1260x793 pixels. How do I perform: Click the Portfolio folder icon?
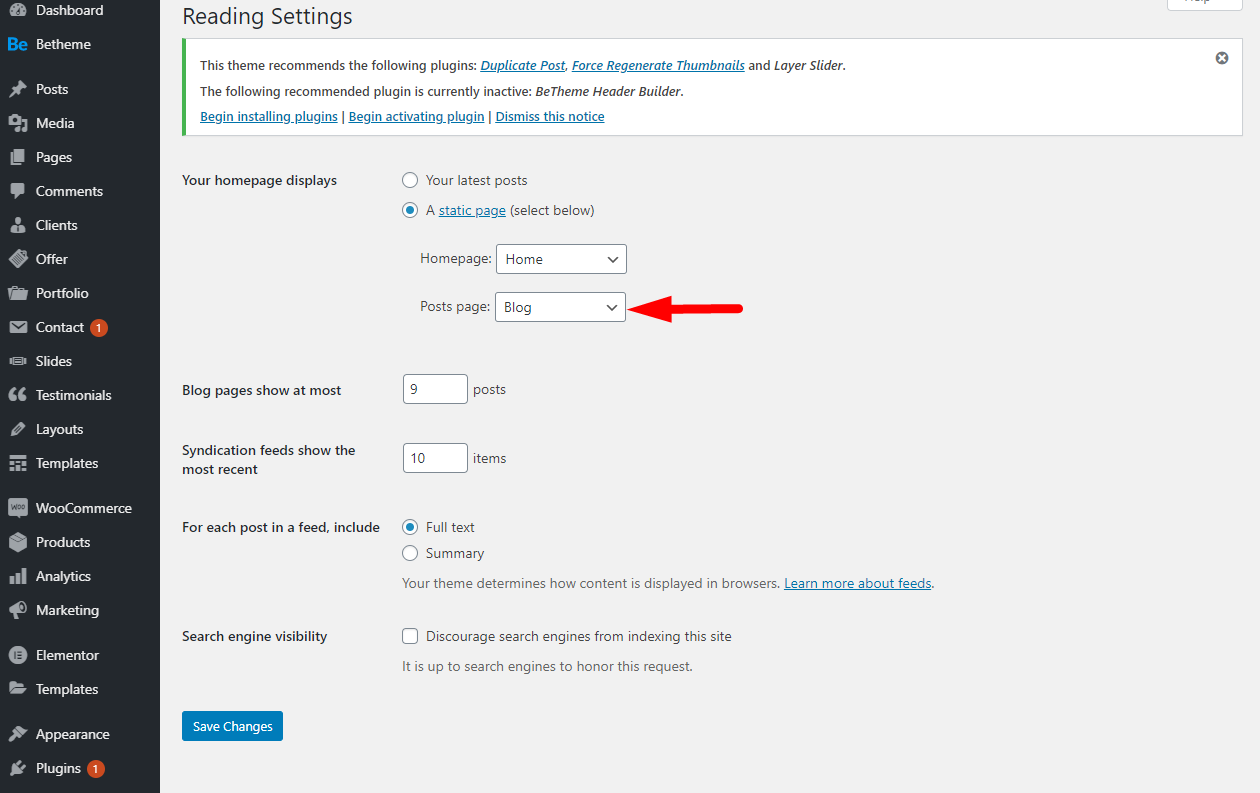[17, 293]
